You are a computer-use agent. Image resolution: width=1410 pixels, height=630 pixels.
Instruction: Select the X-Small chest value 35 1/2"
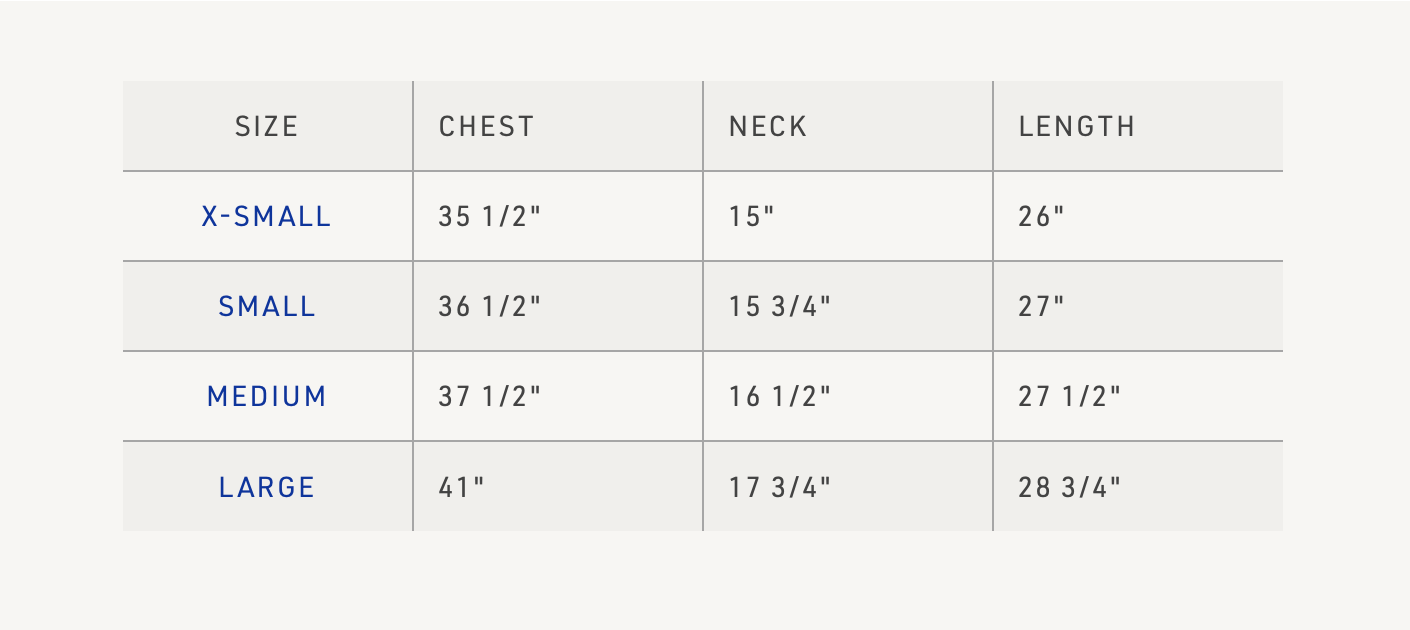[489, 217]
